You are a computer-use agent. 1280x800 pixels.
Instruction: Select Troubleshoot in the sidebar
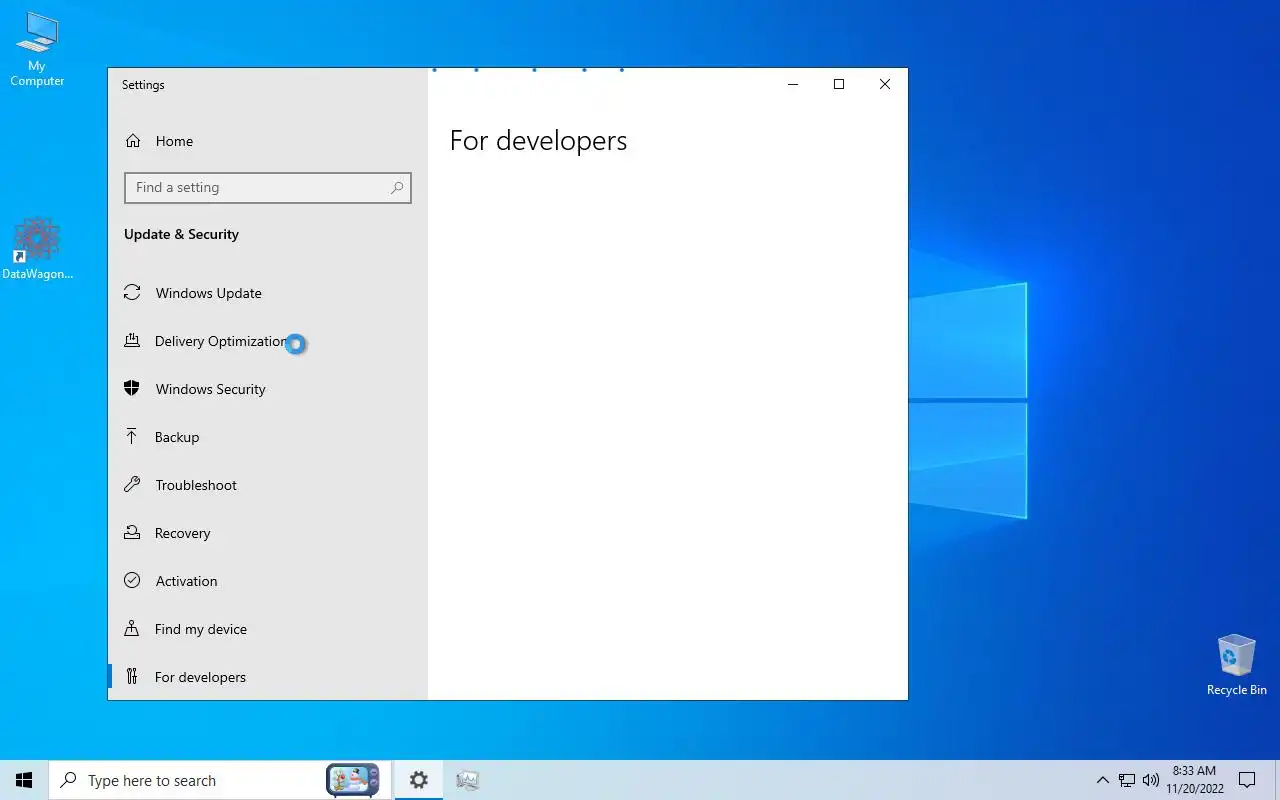click(268, 485)
